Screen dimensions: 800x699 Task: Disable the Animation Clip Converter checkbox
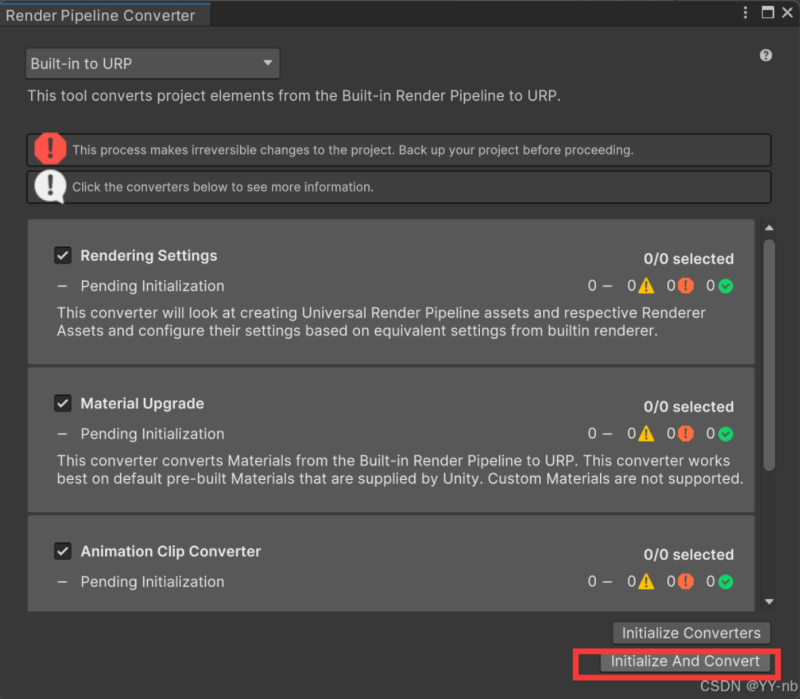63,552
